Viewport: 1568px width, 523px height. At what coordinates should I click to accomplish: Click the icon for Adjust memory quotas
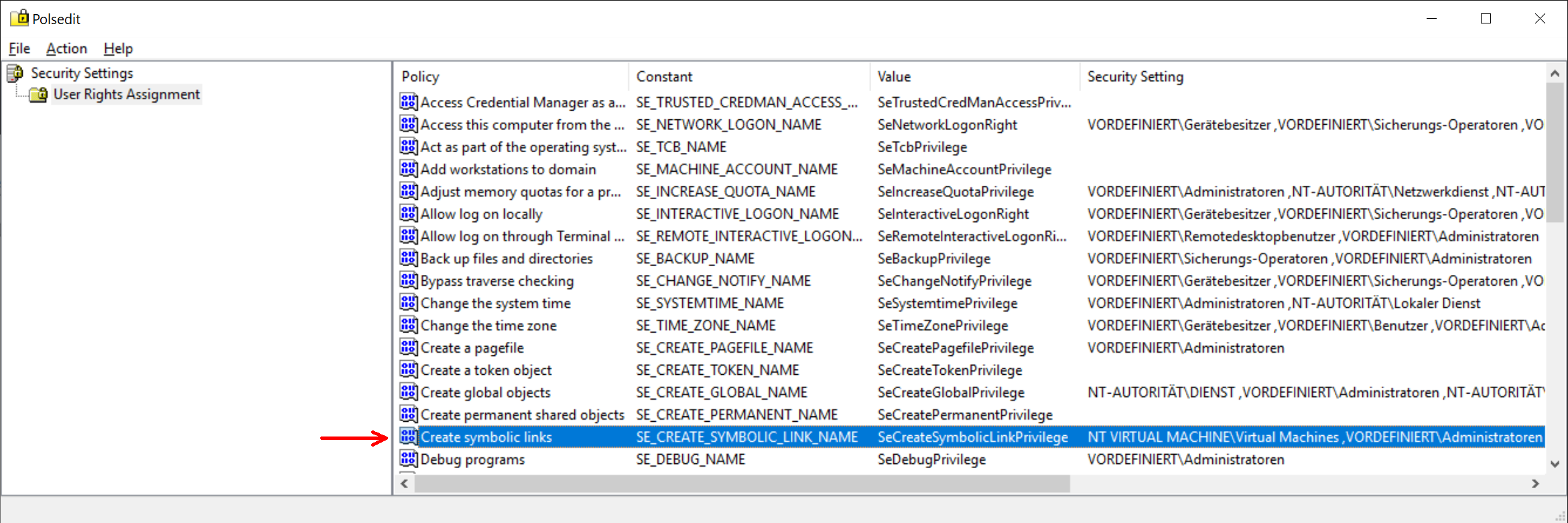[x=409, y=191]
